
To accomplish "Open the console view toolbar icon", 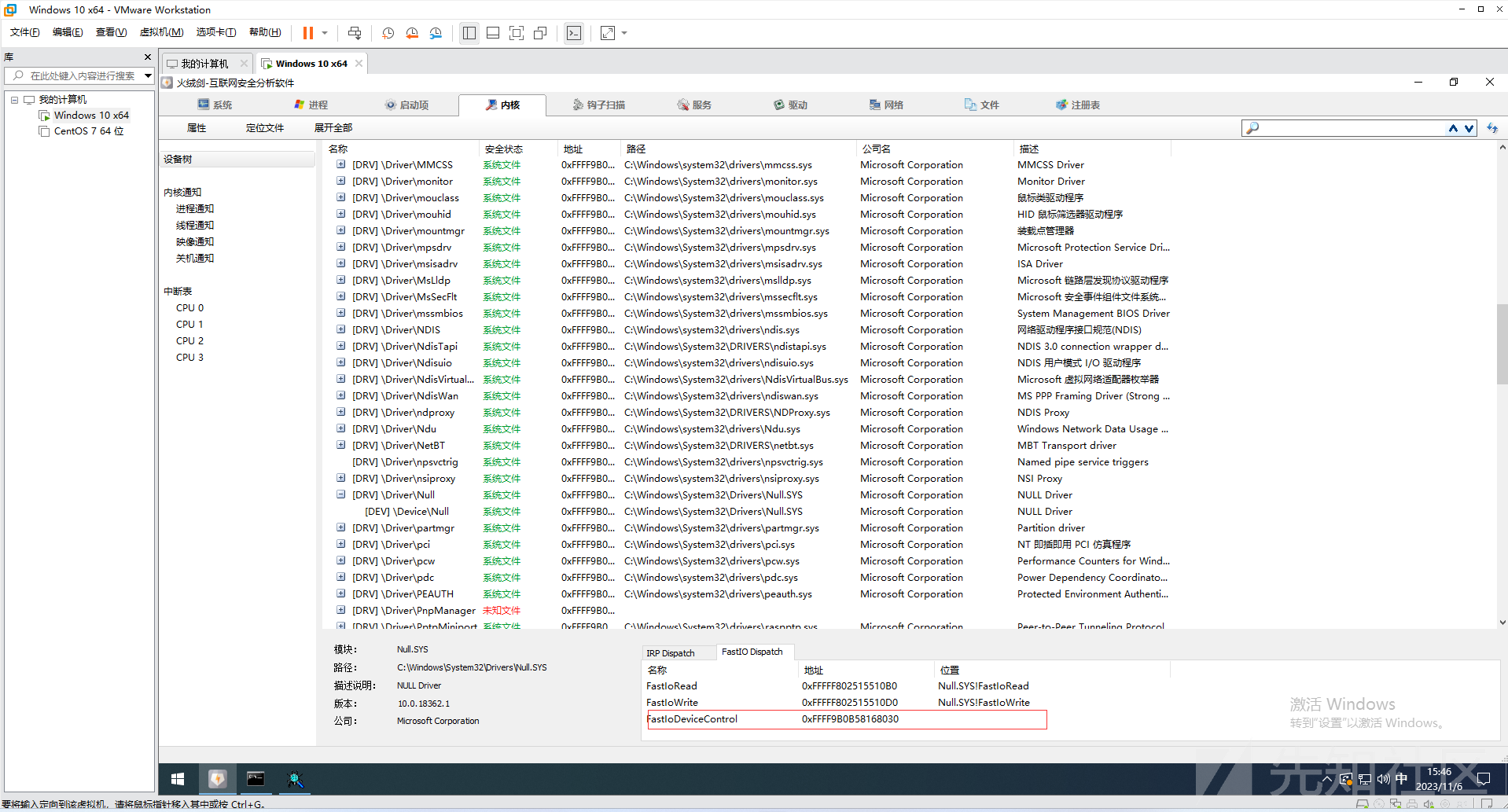I will coord(574,33).
